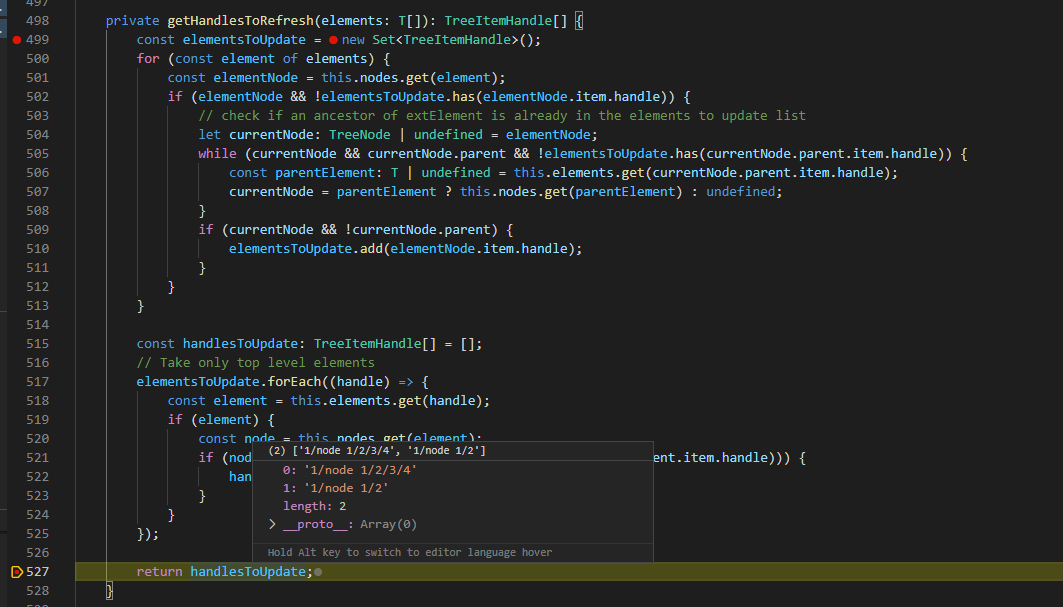Click 'parentElement' declaration on line 506
This screenshot has height=607, width=1063.
[325, 173]
